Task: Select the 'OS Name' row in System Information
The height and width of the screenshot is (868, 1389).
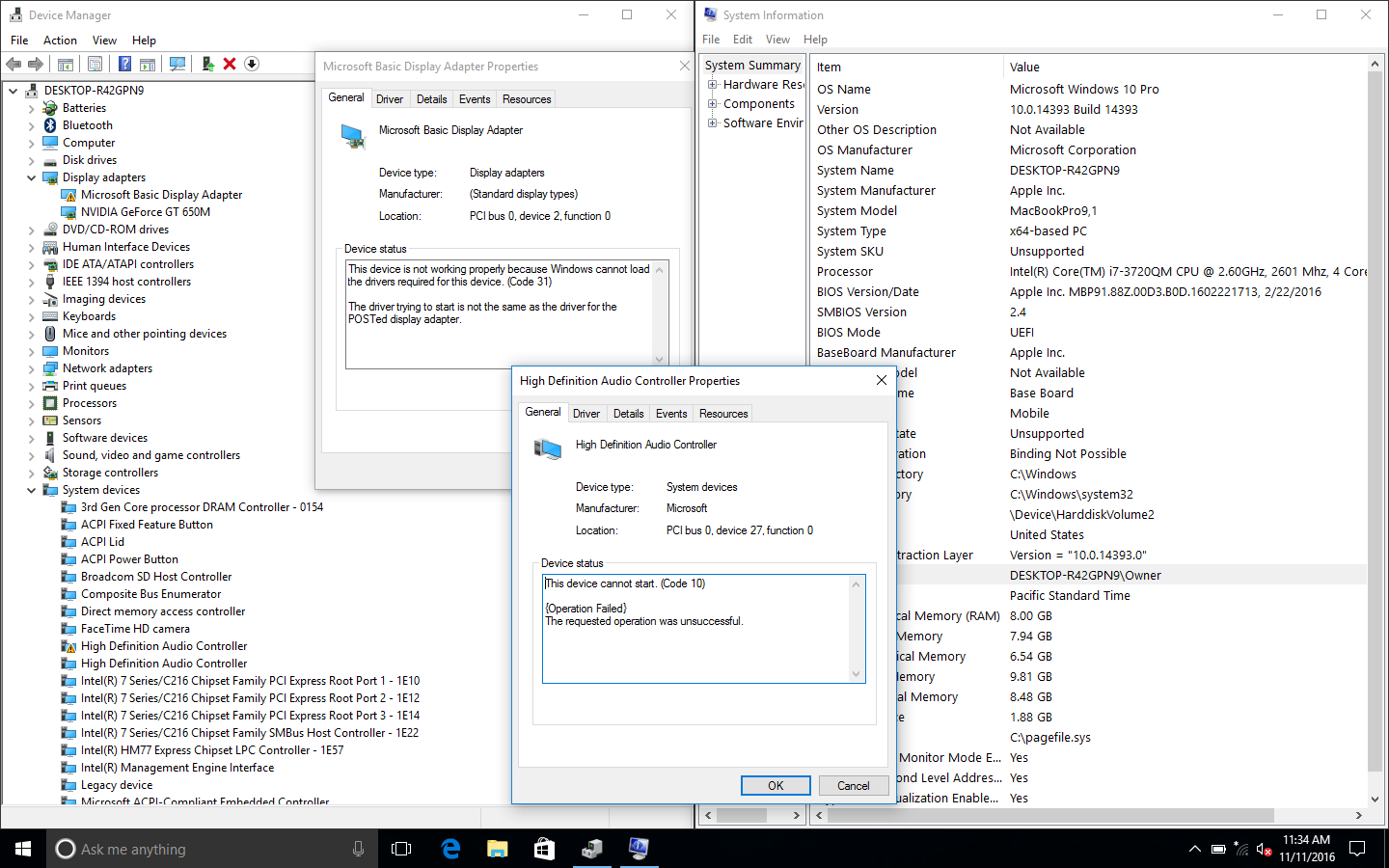Action: pos(1090,90)
